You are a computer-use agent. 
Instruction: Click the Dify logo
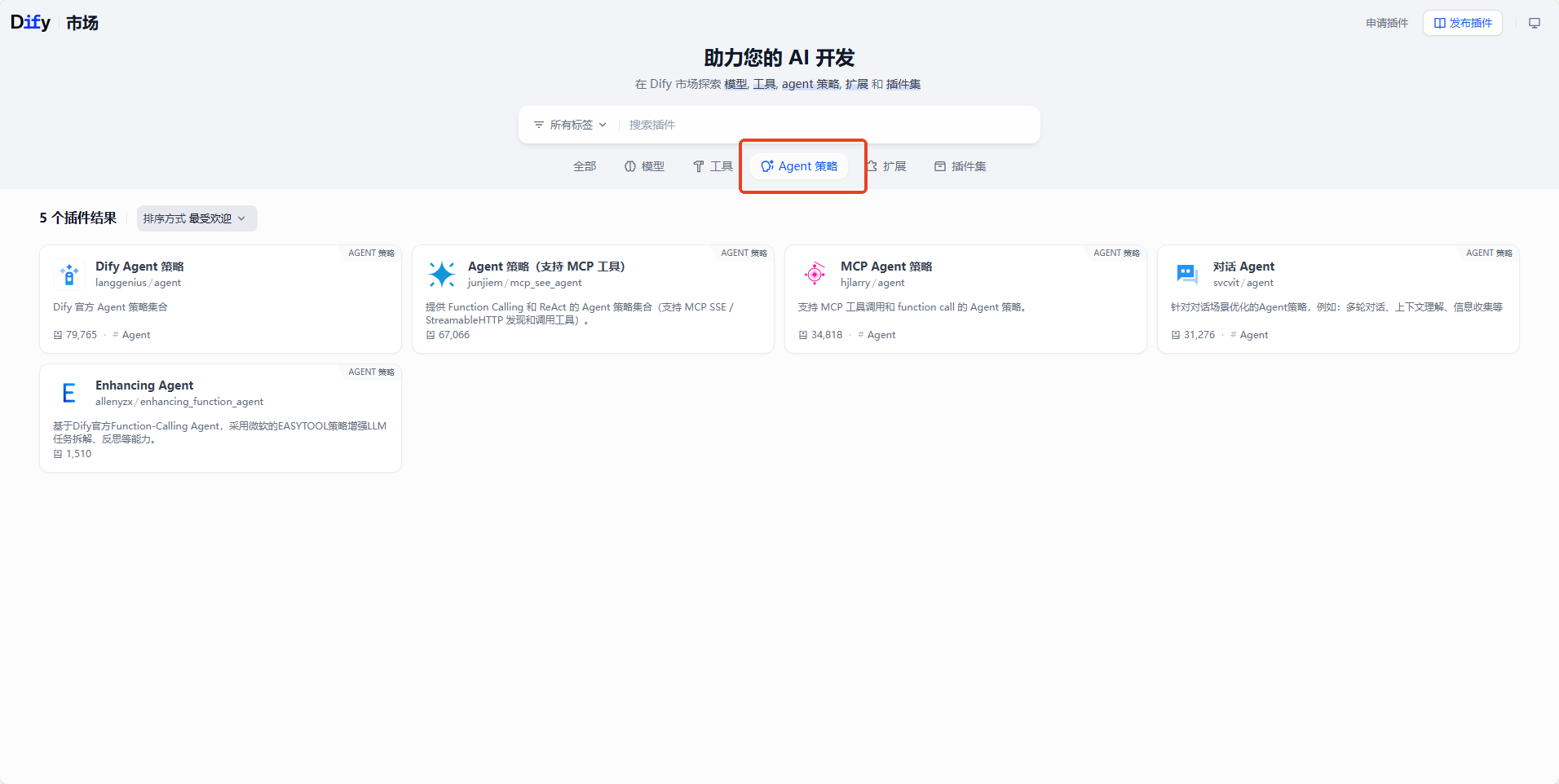31,23
